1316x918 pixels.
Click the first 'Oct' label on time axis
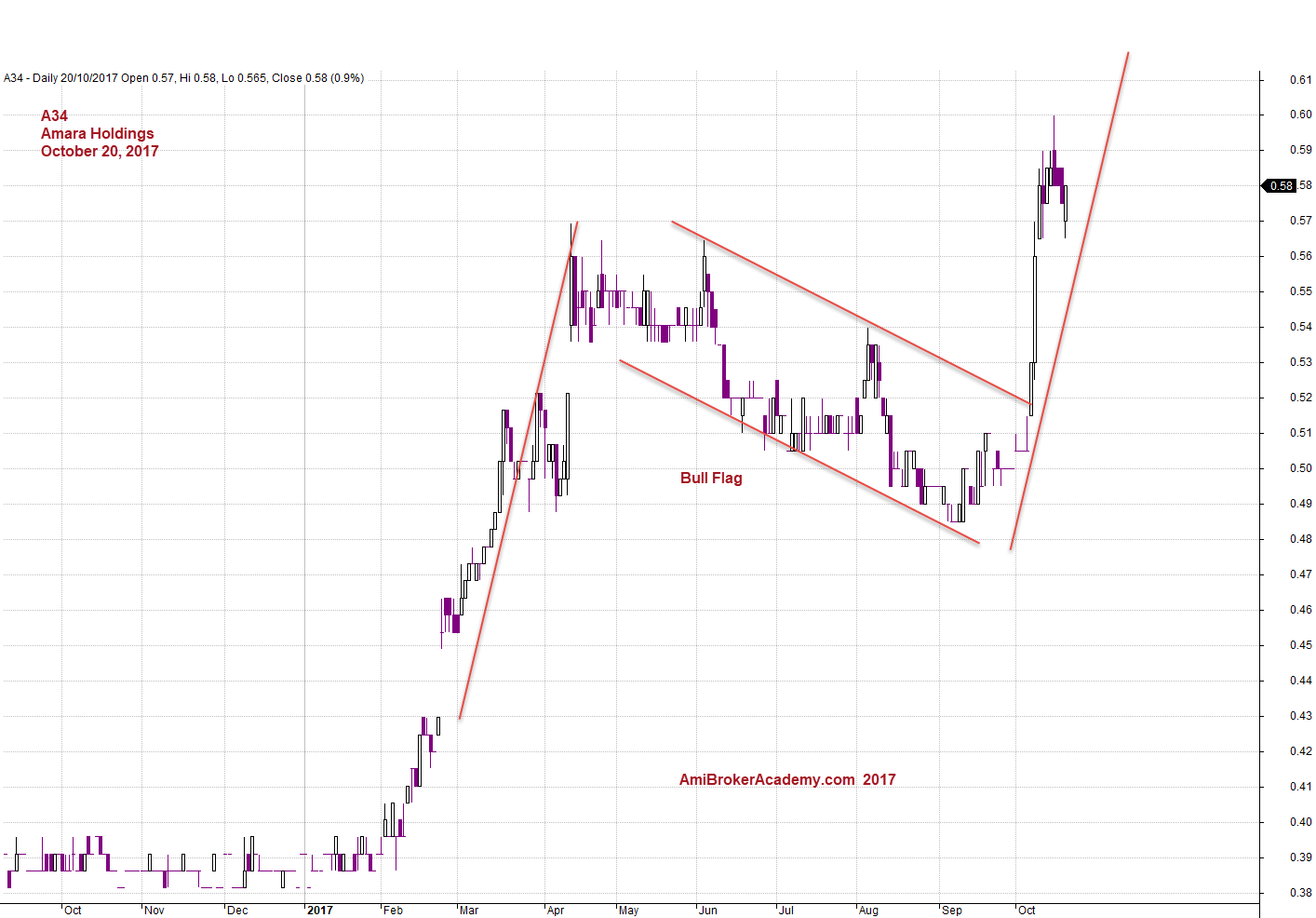[x=73, y=911]
